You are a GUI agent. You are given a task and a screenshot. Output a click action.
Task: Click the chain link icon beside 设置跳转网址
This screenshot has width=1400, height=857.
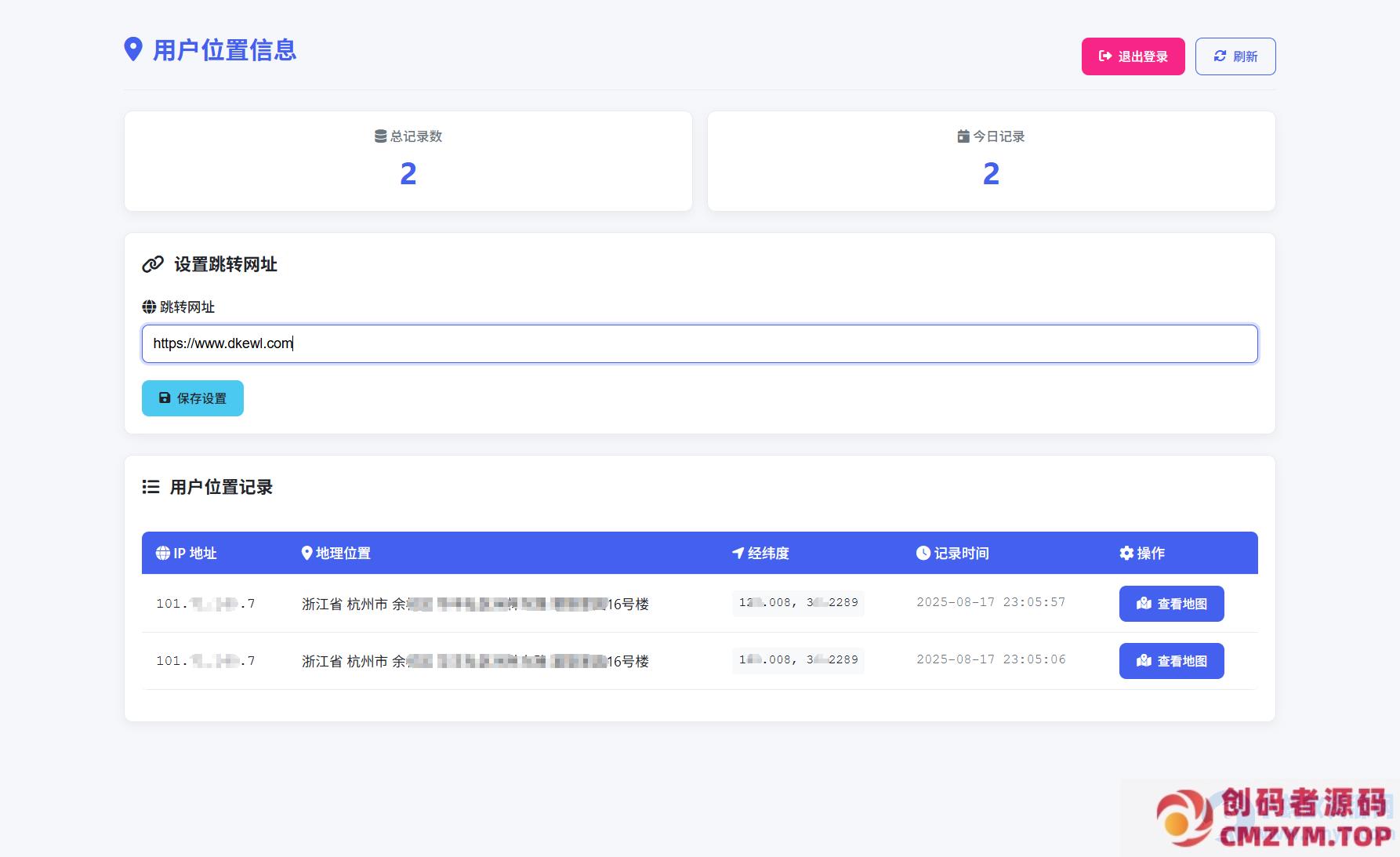pos(153,264)
